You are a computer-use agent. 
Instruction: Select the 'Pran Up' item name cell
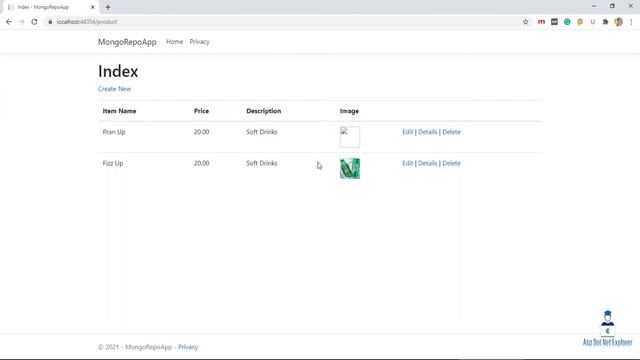[x=114, y=132]
